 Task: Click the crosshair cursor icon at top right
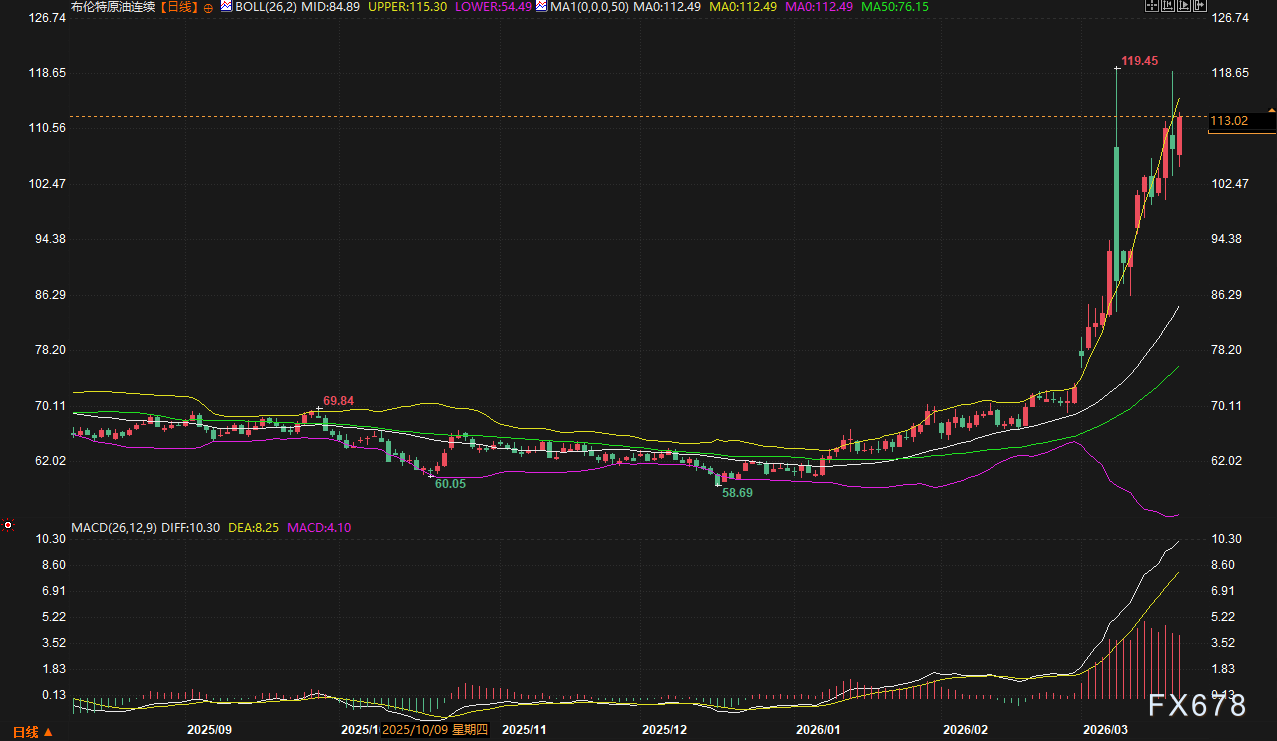point(1150,6)
